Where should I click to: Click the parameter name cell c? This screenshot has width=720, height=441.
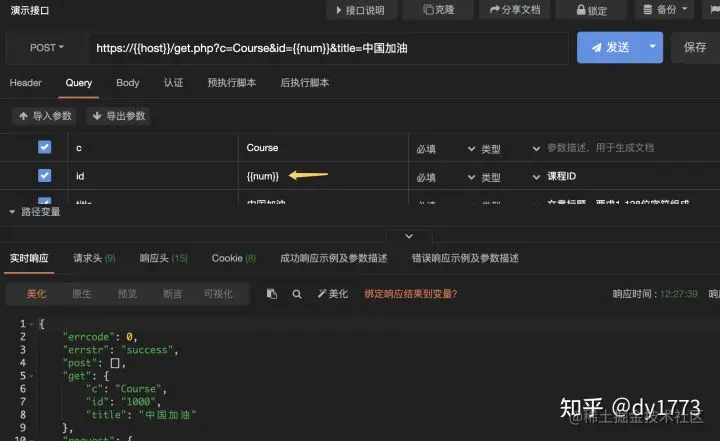pyautogui.click(x=153, y=148)
